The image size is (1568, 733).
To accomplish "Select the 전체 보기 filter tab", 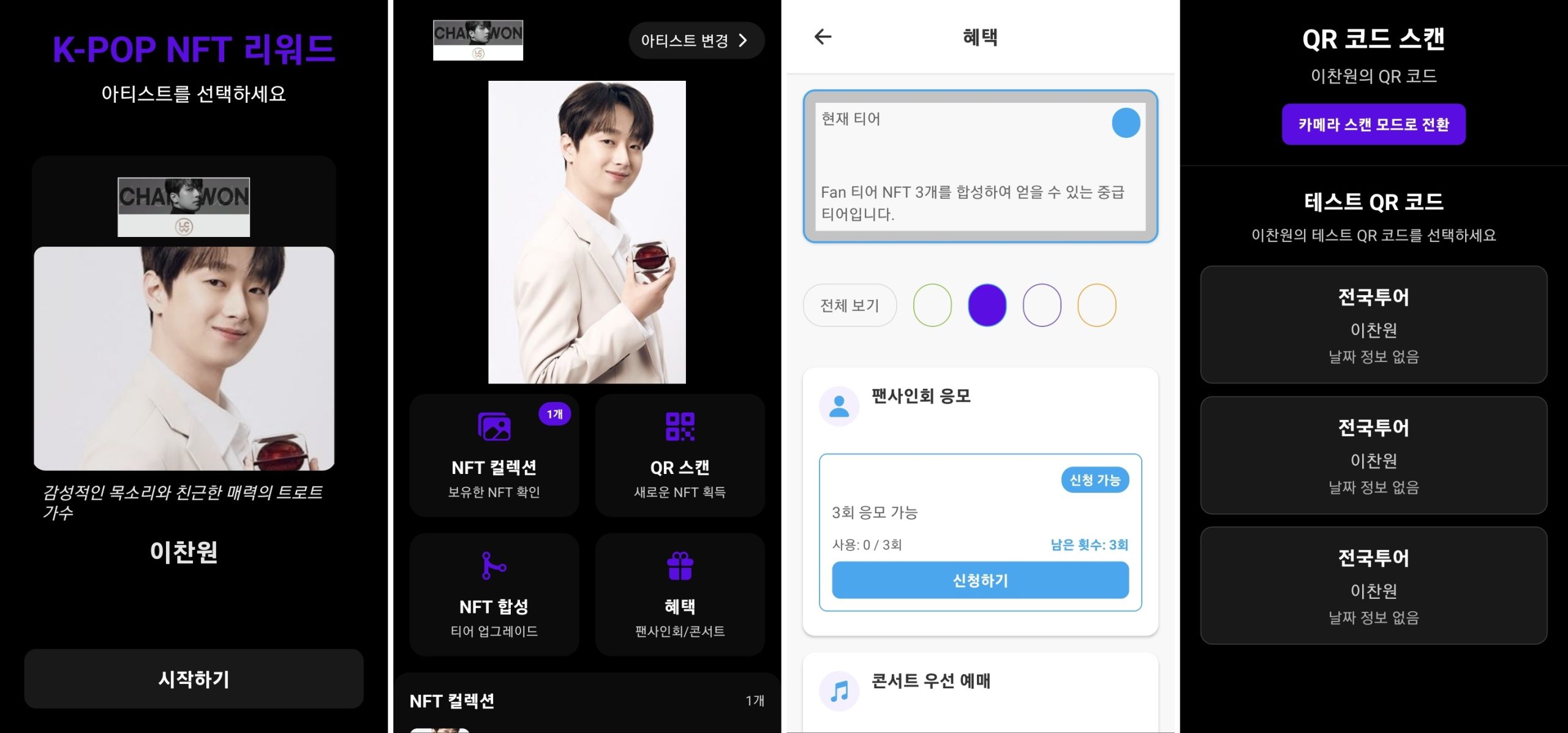I will pos(850,305).
